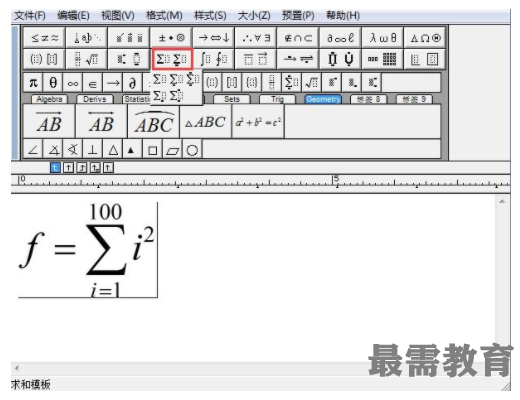Choose the summation without limits template
Image resolution: width=520 pixels, height=400 pixels.
pos(160,79)
